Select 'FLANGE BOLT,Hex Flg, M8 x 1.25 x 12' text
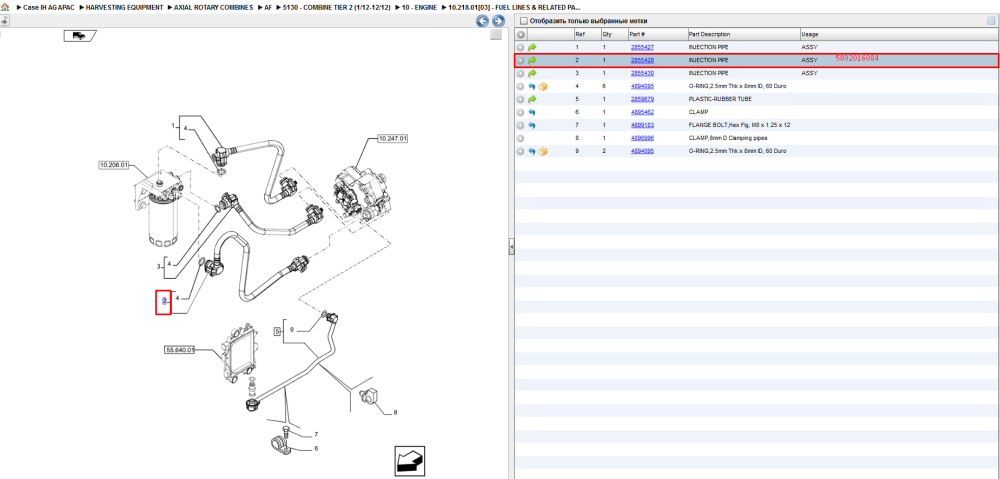1000x479 pixels. [739, 126]
